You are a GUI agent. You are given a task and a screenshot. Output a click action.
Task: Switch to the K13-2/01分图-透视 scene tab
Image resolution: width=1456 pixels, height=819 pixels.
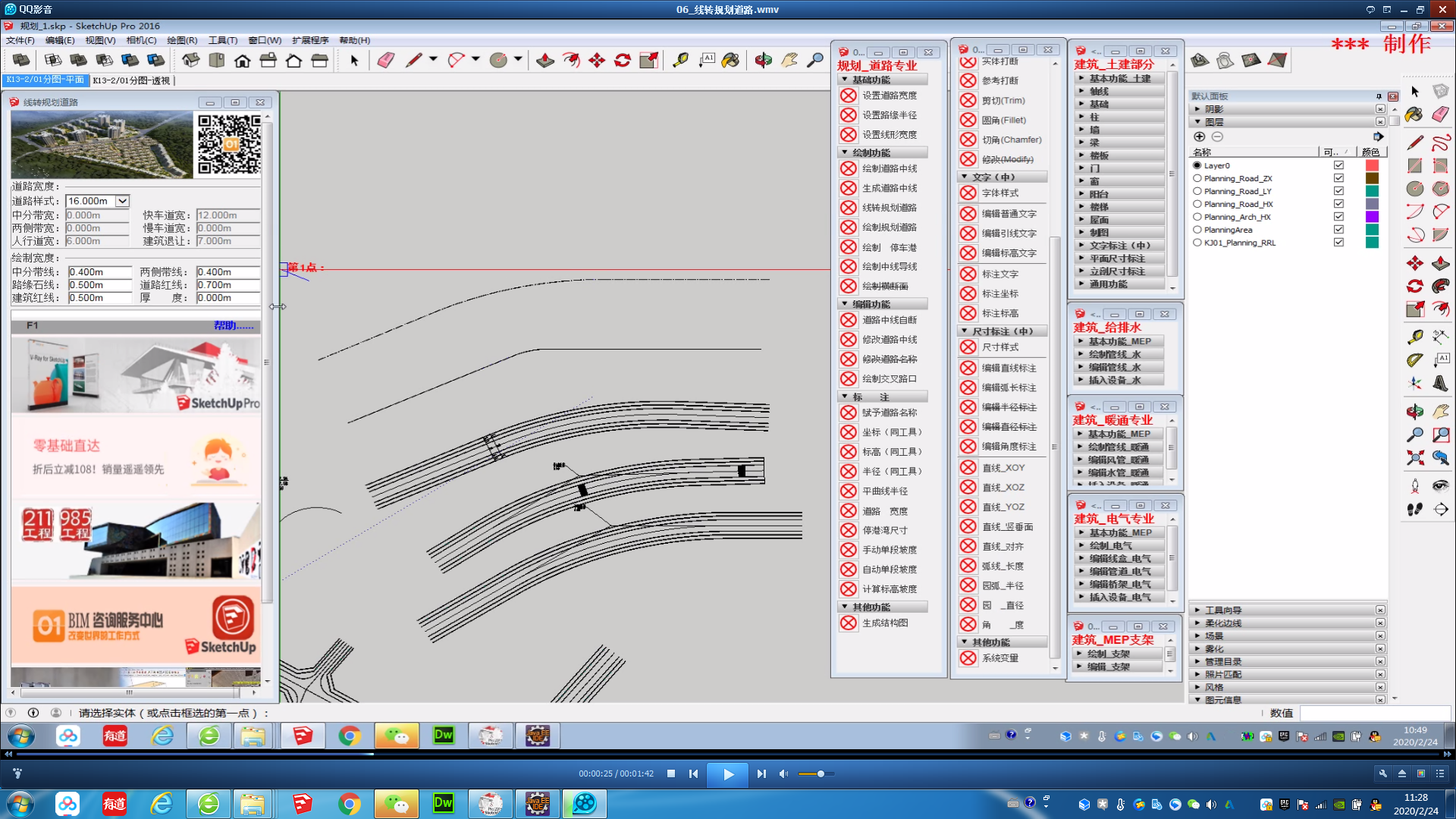click(131, 80)
